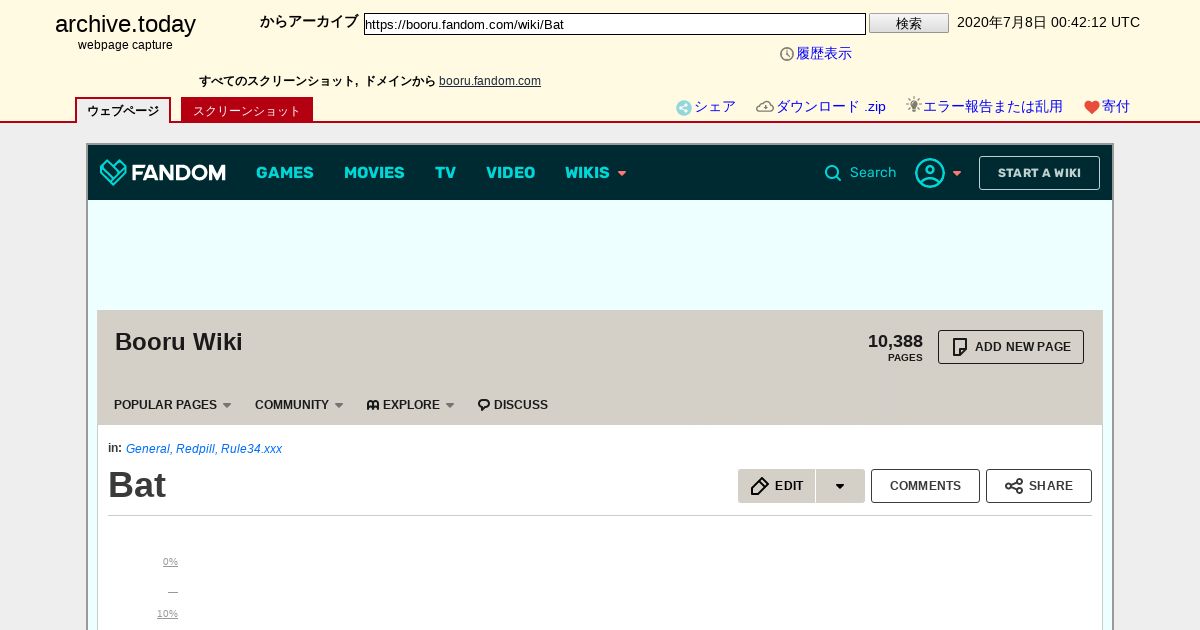
Task: Open the GAMES navigation item
Action: (x=285, y=173)
